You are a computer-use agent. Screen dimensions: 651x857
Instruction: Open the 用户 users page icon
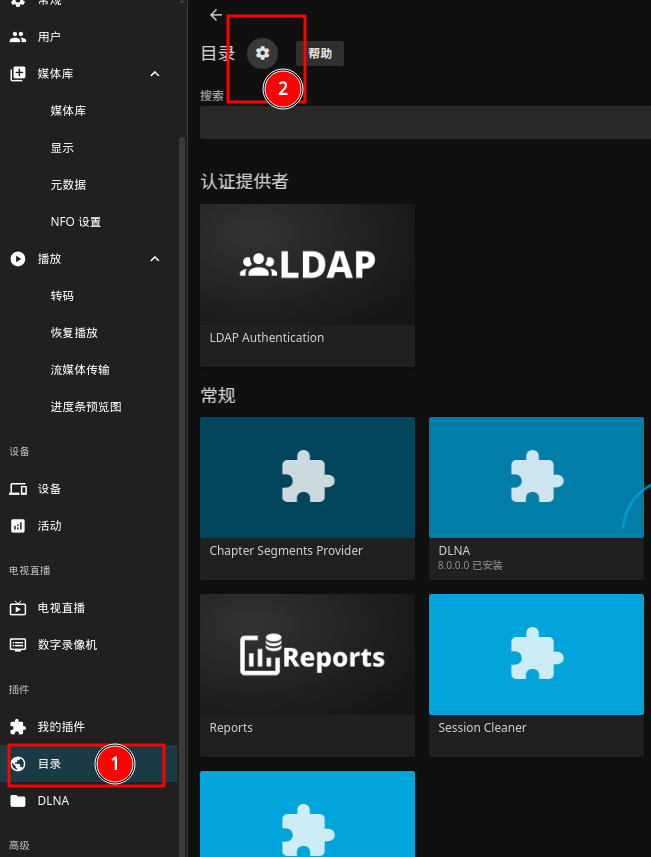18,37
